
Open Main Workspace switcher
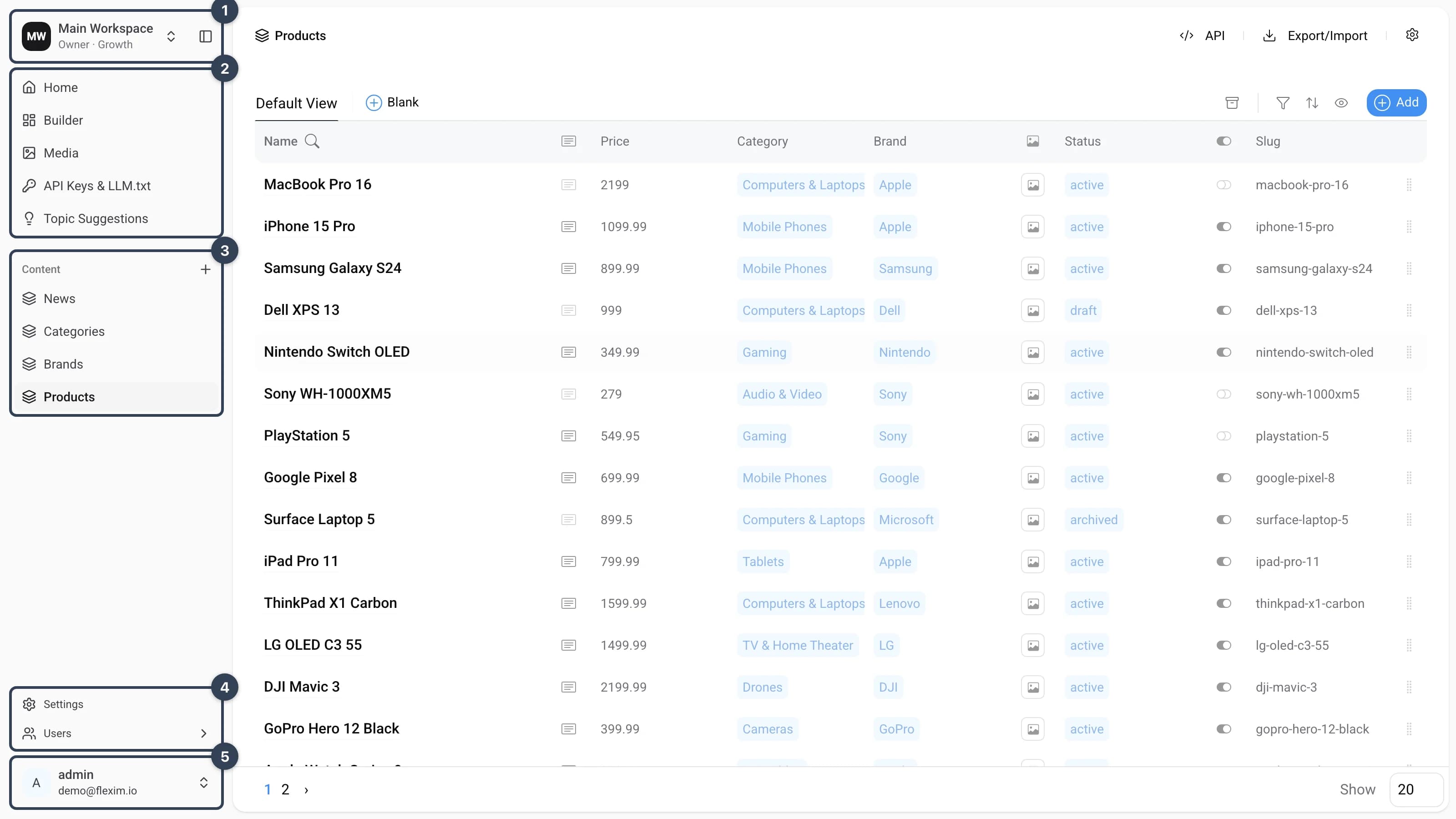pos(101,36)
